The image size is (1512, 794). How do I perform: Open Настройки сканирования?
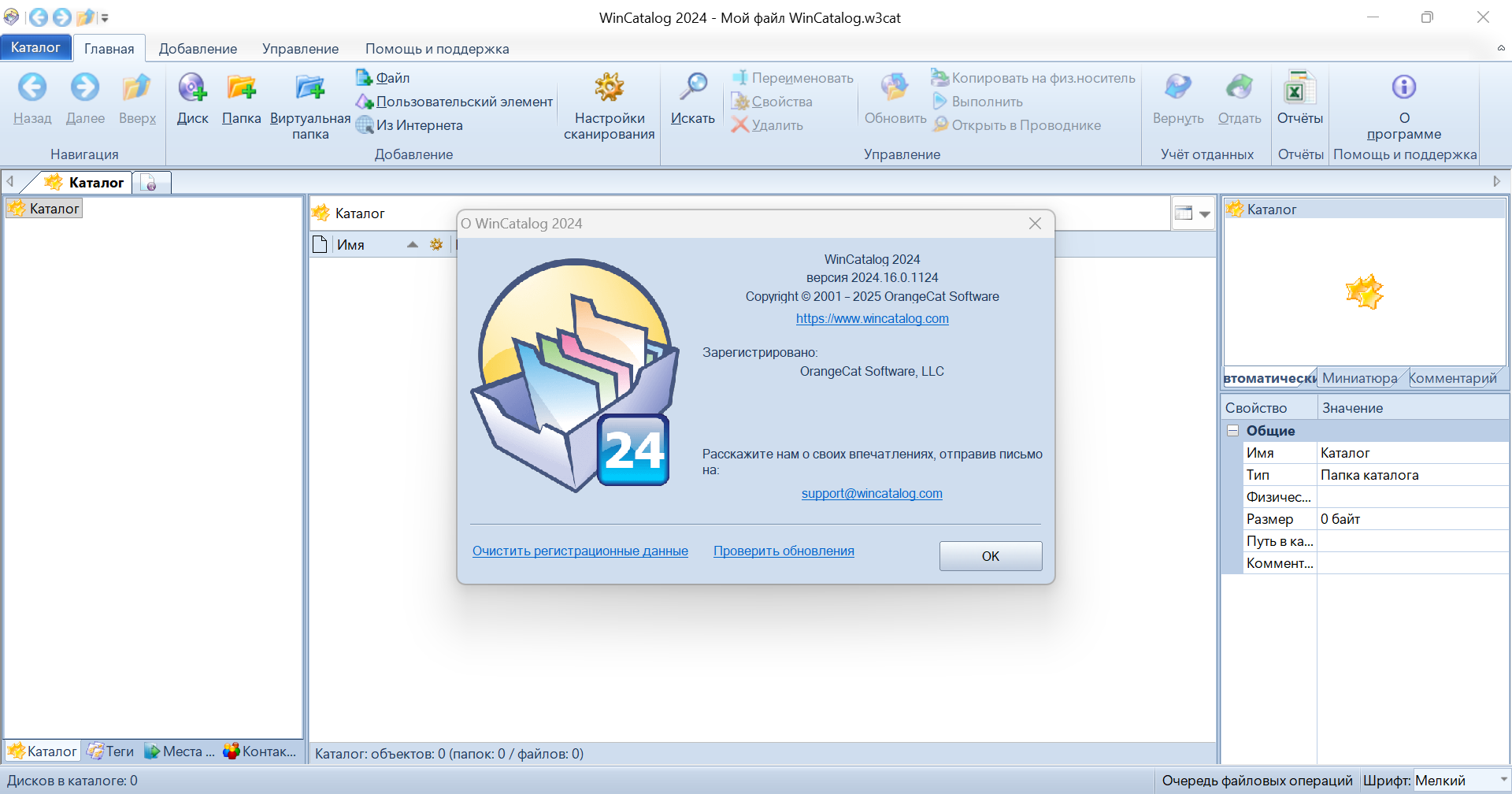click(610, 106)
